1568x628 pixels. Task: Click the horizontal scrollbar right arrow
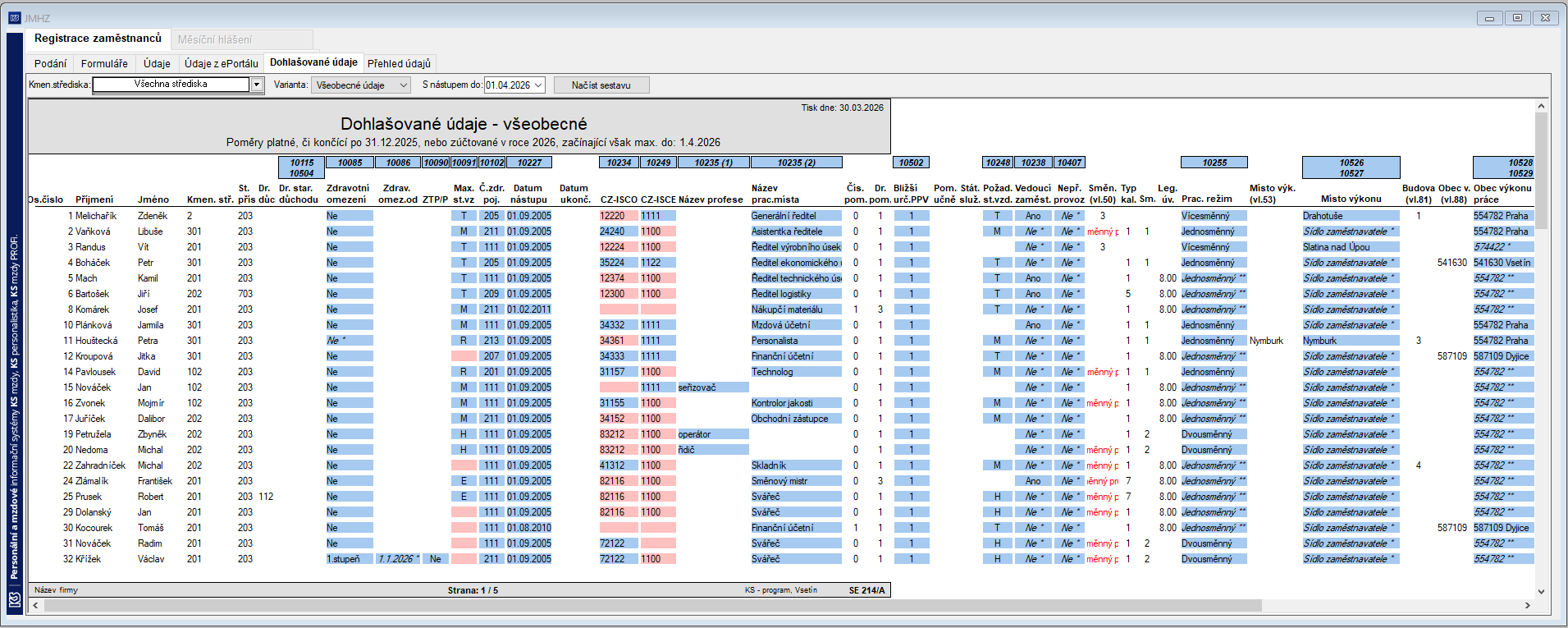click(x=1527, y=605)
